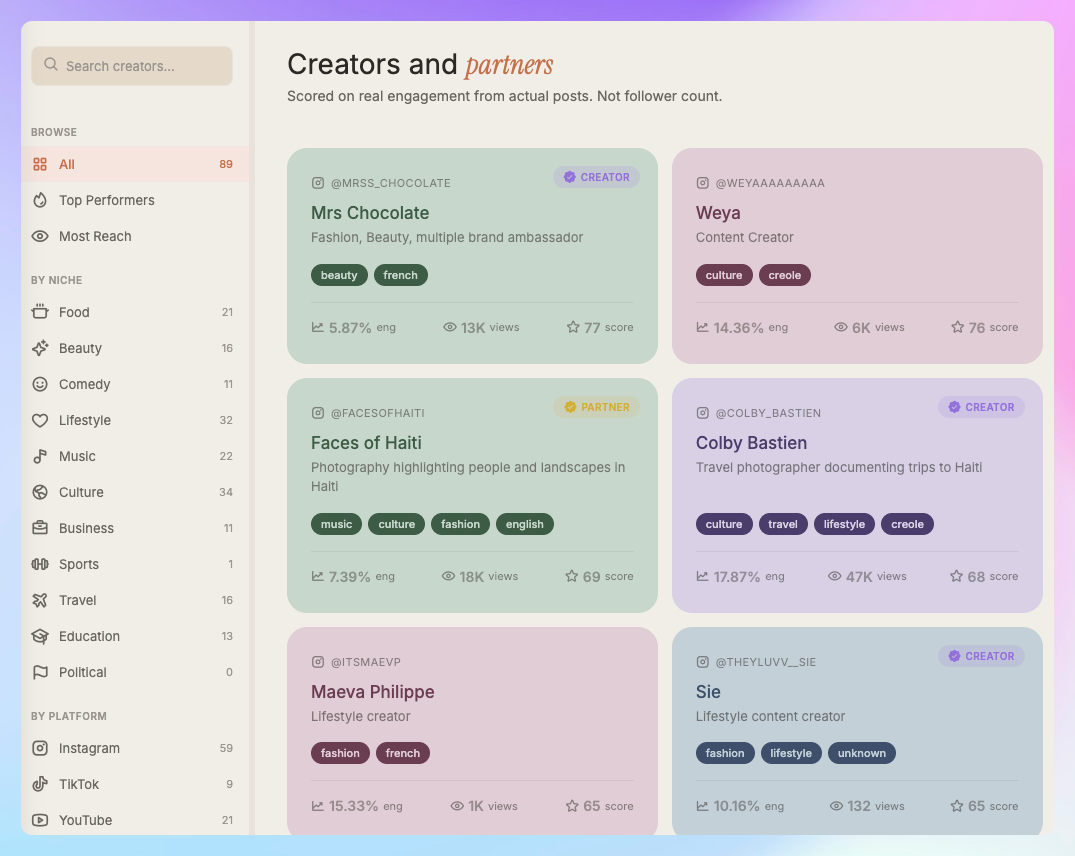Click the Lifestyle heart icon

(40, 420)
